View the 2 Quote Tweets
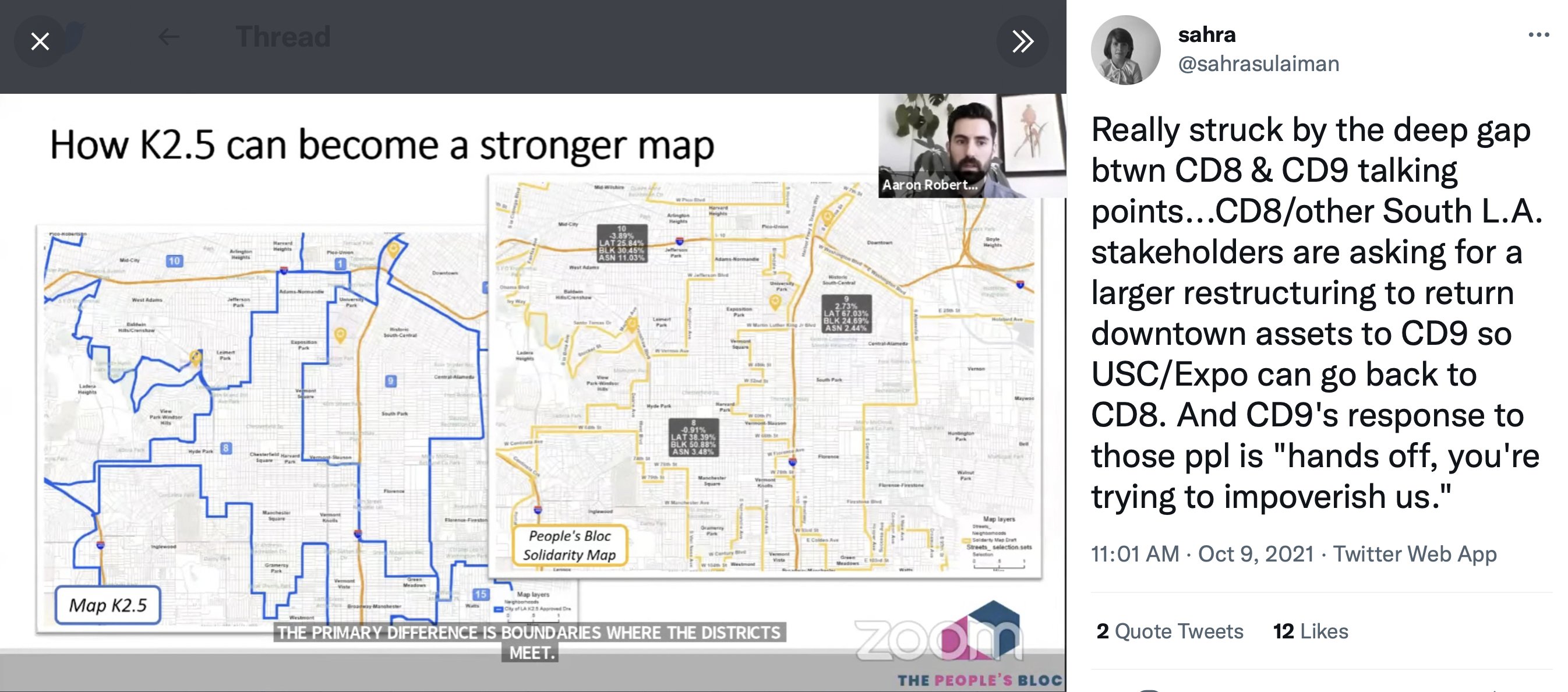The width and height of the screenshot is (1568, 692). coord(1170,631)
